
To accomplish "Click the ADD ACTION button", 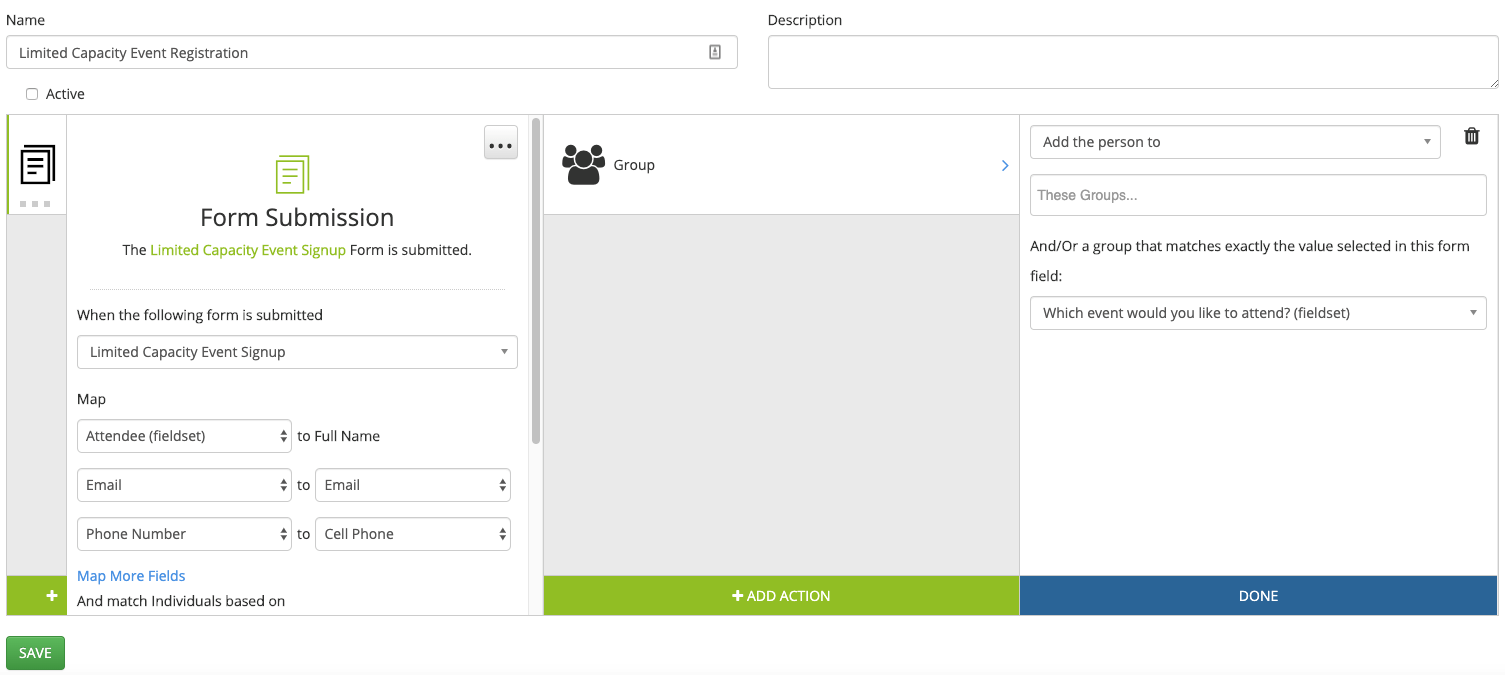I will 781,595.
